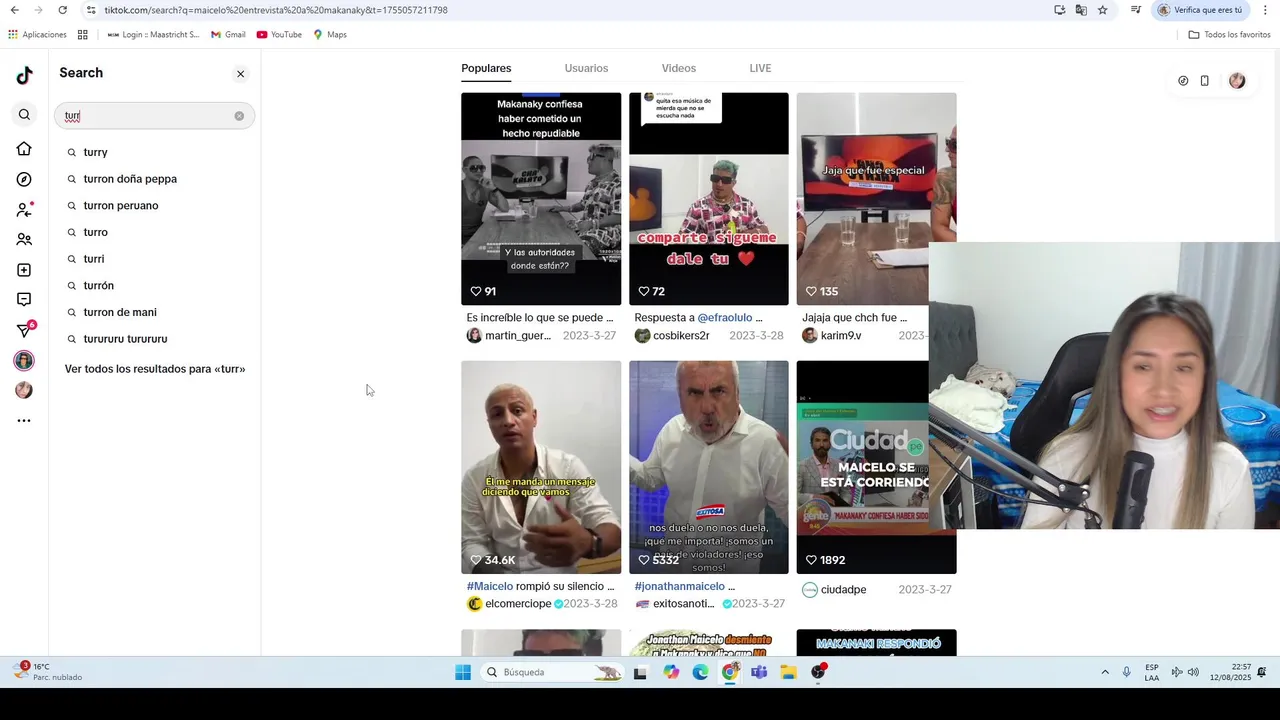Open the Exitosa video with 5332 likes

(x=709, y=467)
